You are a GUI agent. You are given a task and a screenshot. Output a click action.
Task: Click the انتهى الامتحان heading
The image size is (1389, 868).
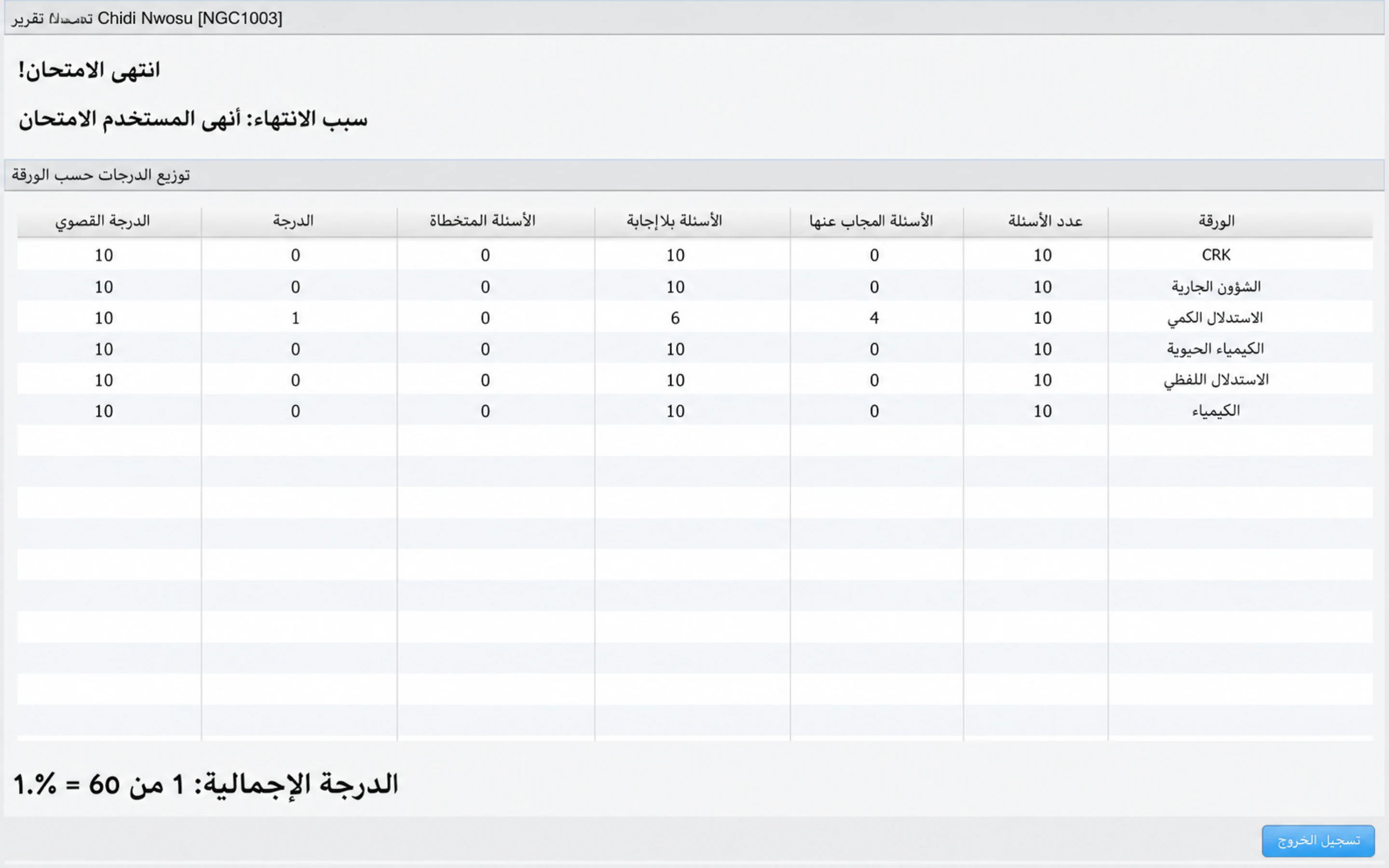(89, 70)
